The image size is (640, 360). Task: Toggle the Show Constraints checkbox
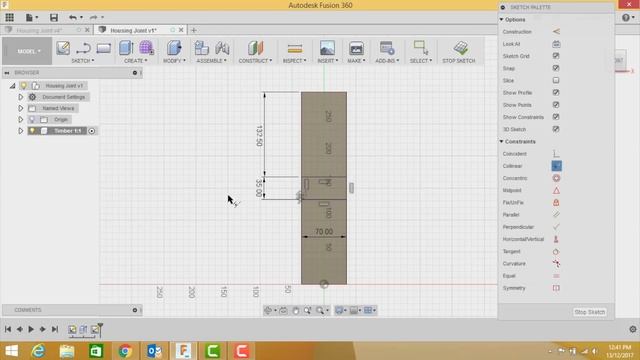pos(556,117)
